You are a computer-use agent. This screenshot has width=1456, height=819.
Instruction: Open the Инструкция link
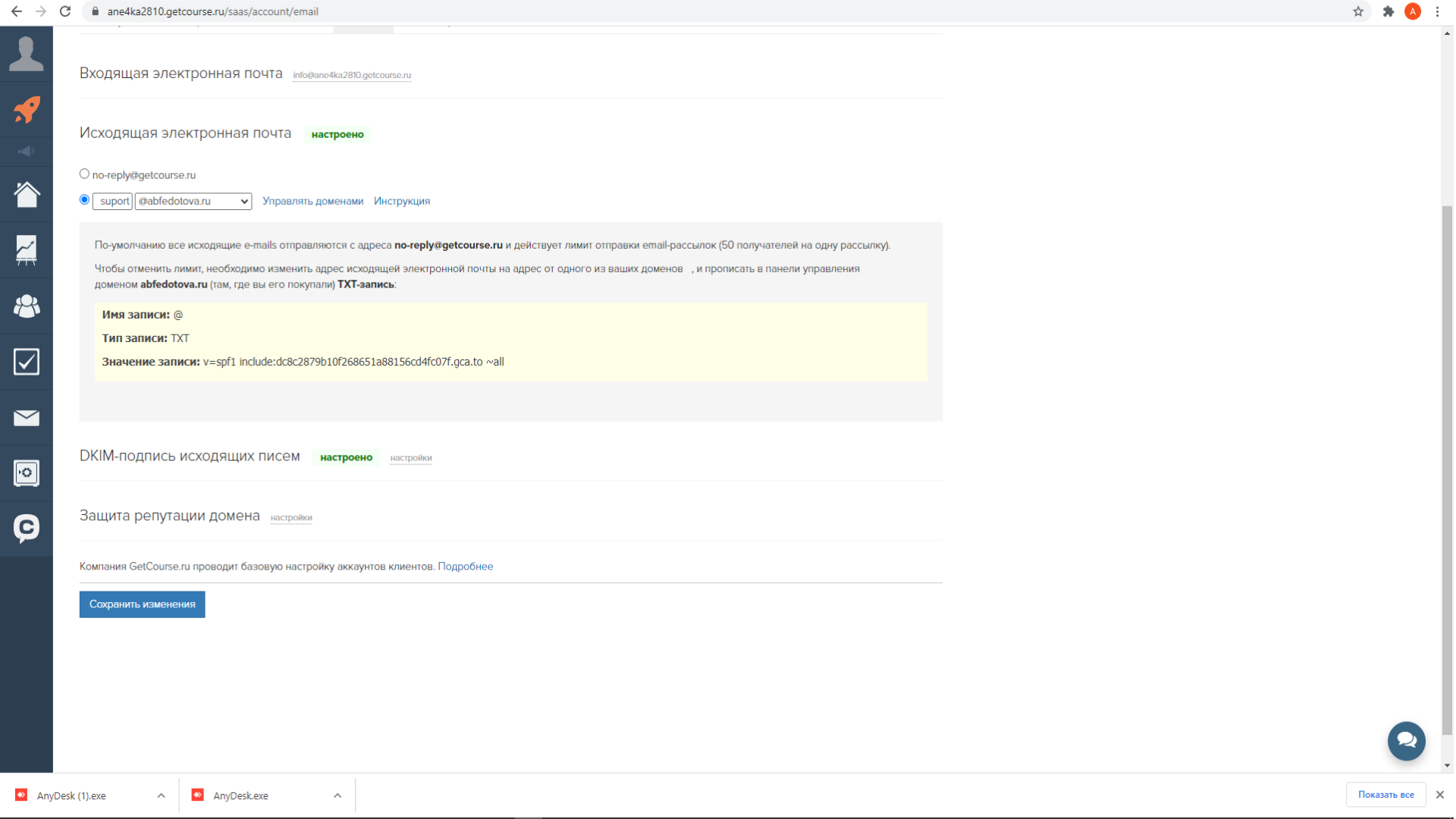click(401, 201)
